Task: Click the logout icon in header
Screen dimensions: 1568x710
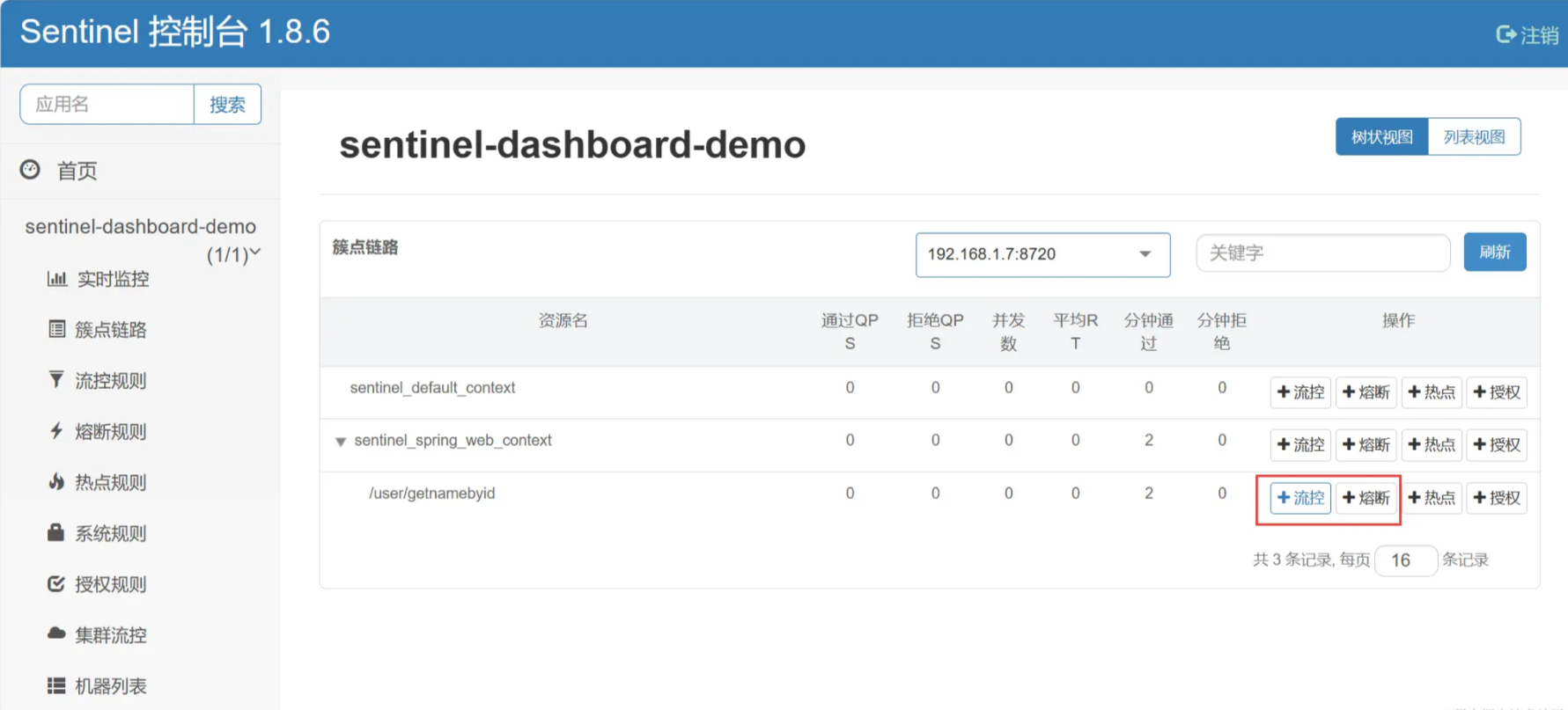Action: pos(1505,34)
